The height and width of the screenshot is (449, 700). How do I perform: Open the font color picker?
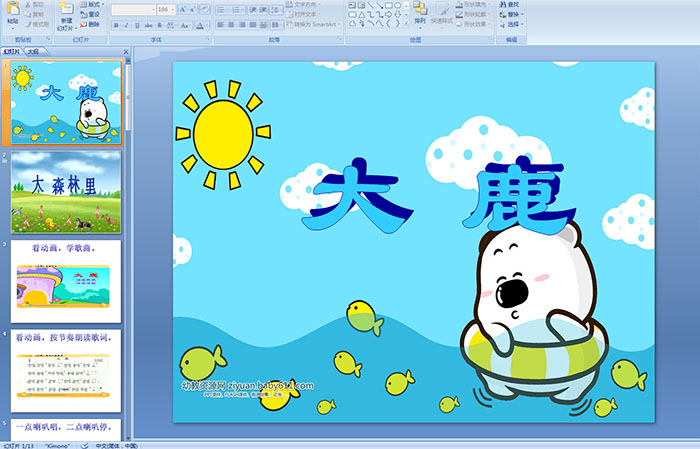click(x=203, y=25)
